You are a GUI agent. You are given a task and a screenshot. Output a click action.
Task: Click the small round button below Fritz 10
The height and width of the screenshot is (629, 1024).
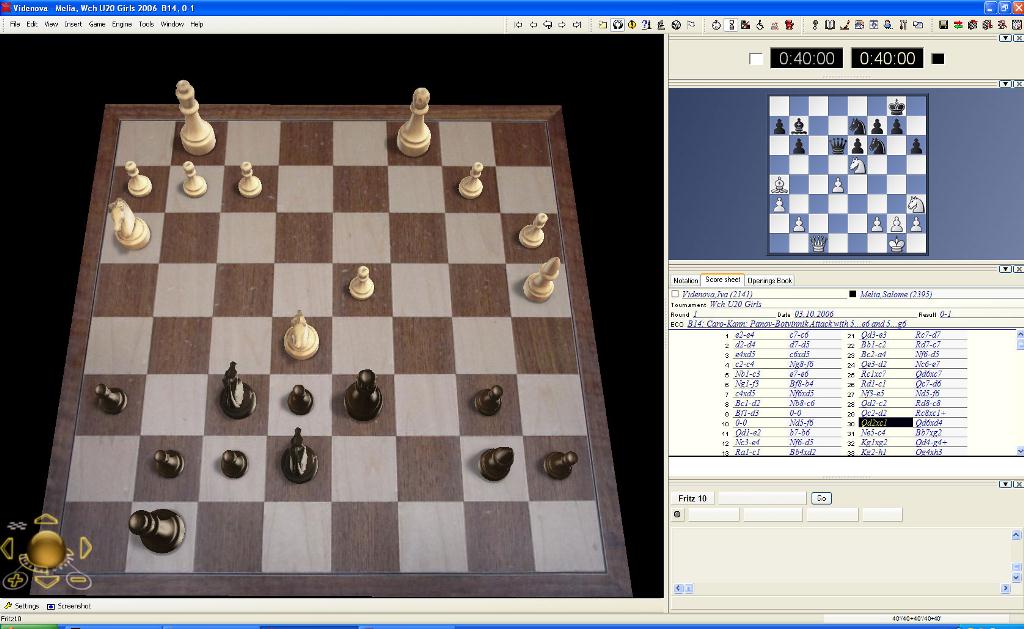point(677,515)
